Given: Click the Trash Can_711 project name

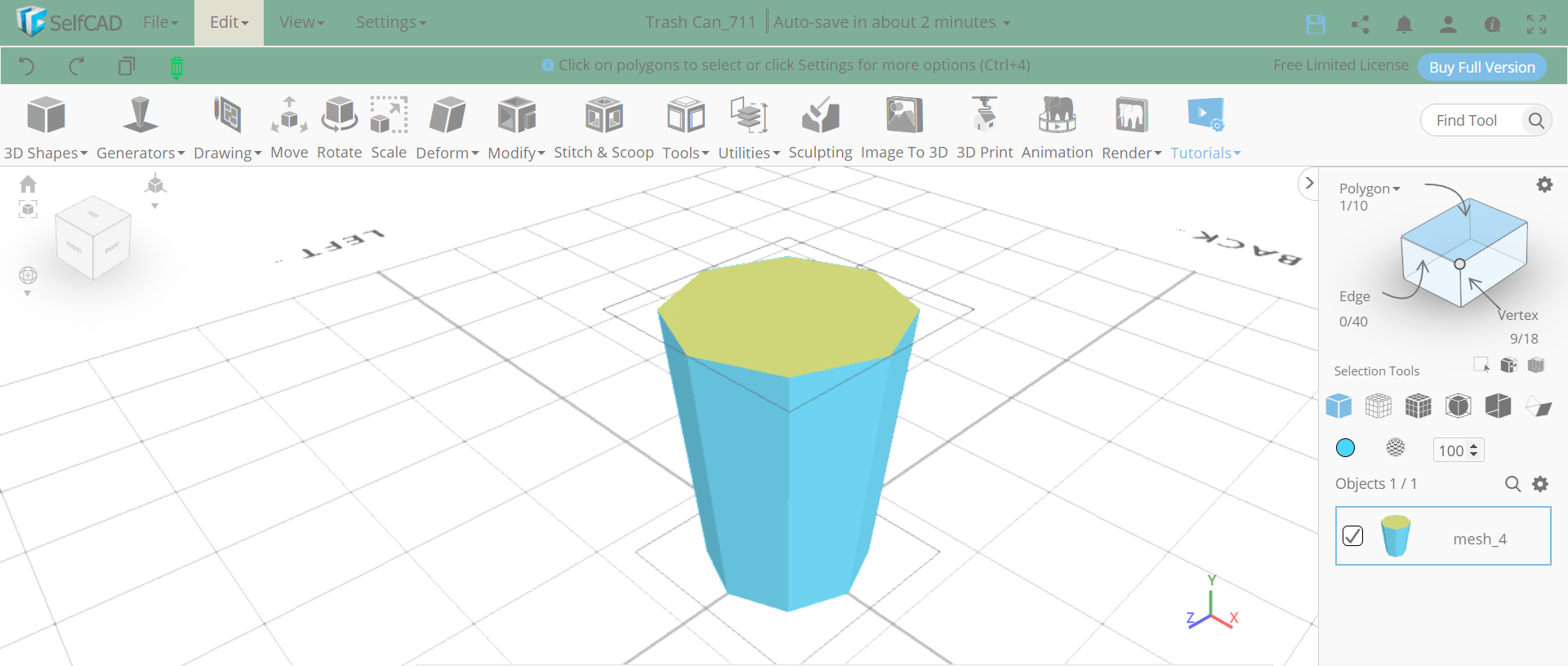Looking at the screenshot, I should (701, 22).
